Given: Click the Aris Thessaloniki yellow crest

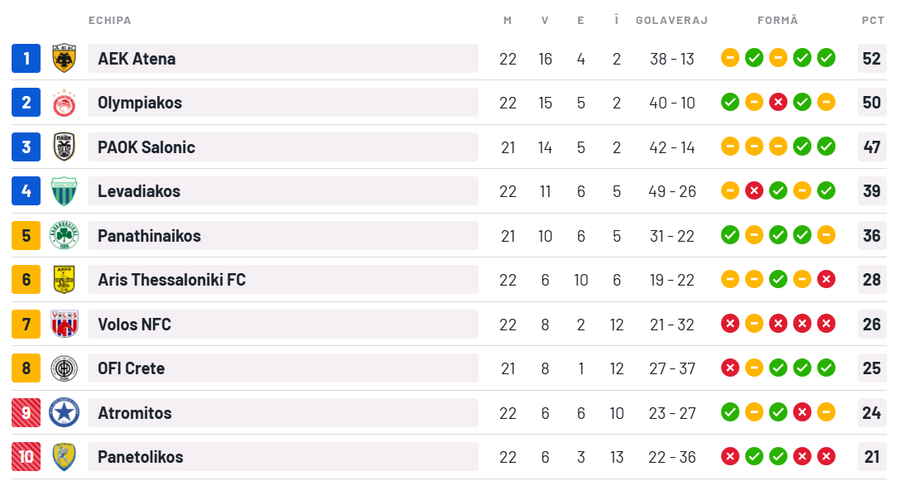Looking at the screenshot, I should point(64,280).
